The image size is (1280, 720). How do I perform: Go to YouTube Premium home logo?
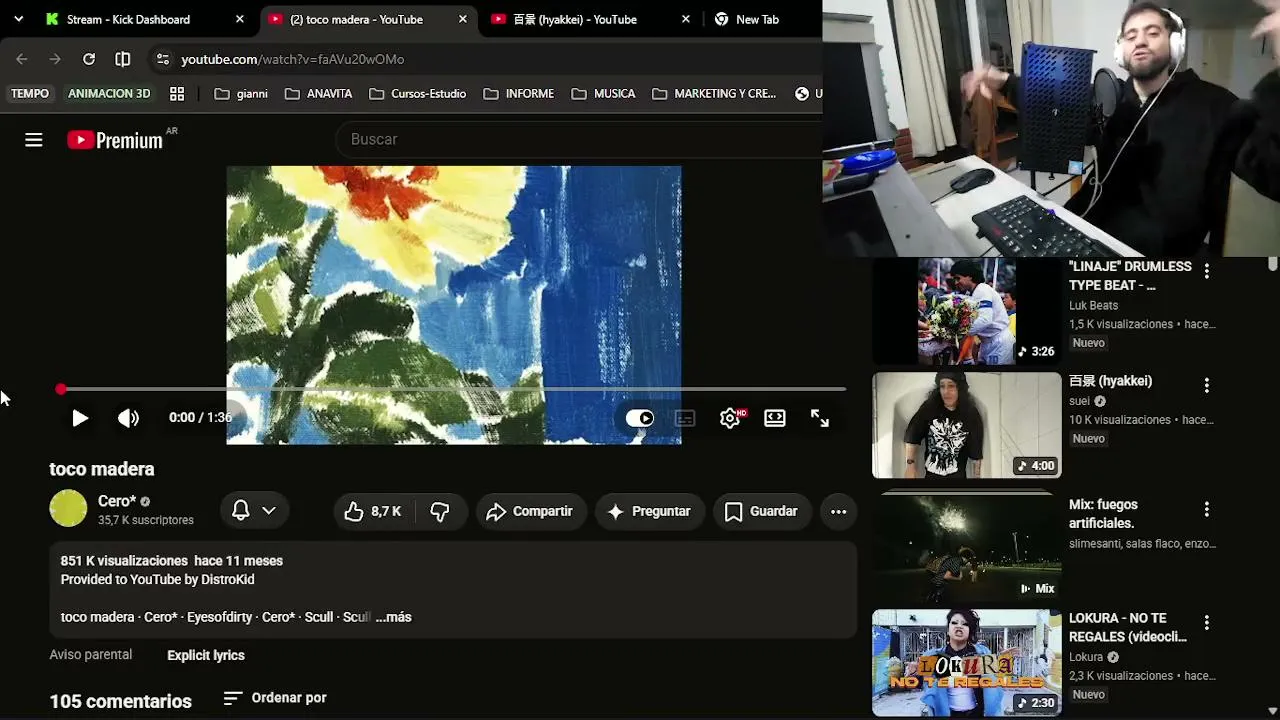coord(115,140)
